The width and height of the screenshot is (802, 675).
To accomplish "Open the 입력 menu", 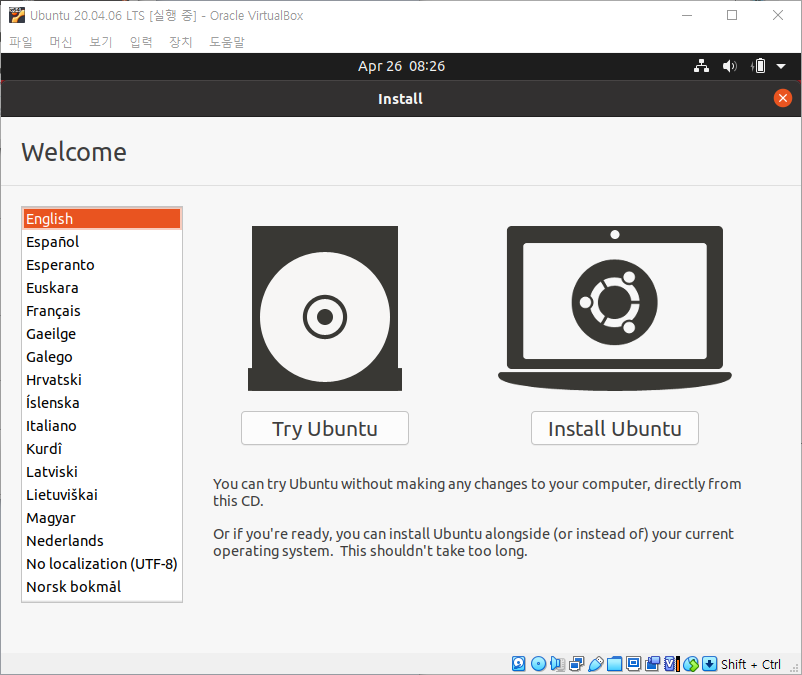I will tap(141, 42).
